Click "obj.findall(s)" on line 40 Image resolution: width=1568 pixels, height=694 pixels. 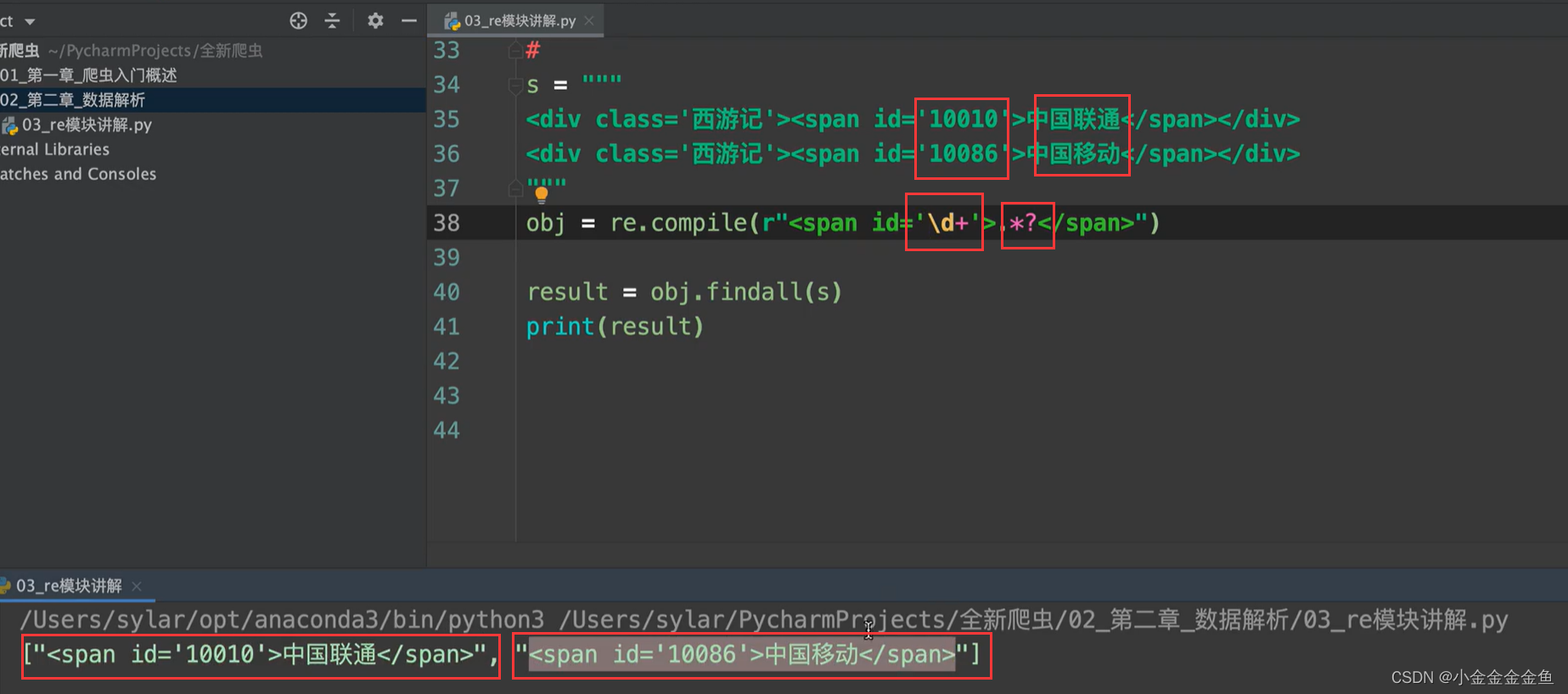746,293
